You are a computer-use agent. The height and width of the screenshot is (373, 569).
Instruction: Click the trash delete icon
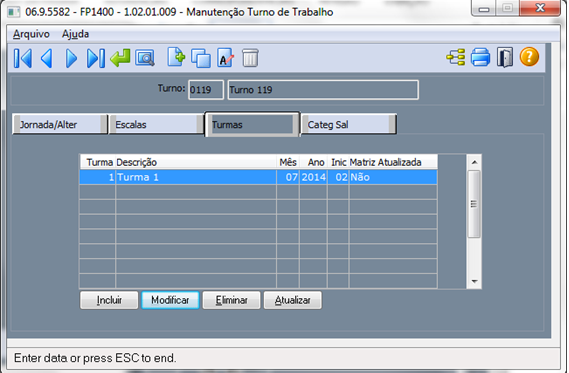tap(250, 58)
